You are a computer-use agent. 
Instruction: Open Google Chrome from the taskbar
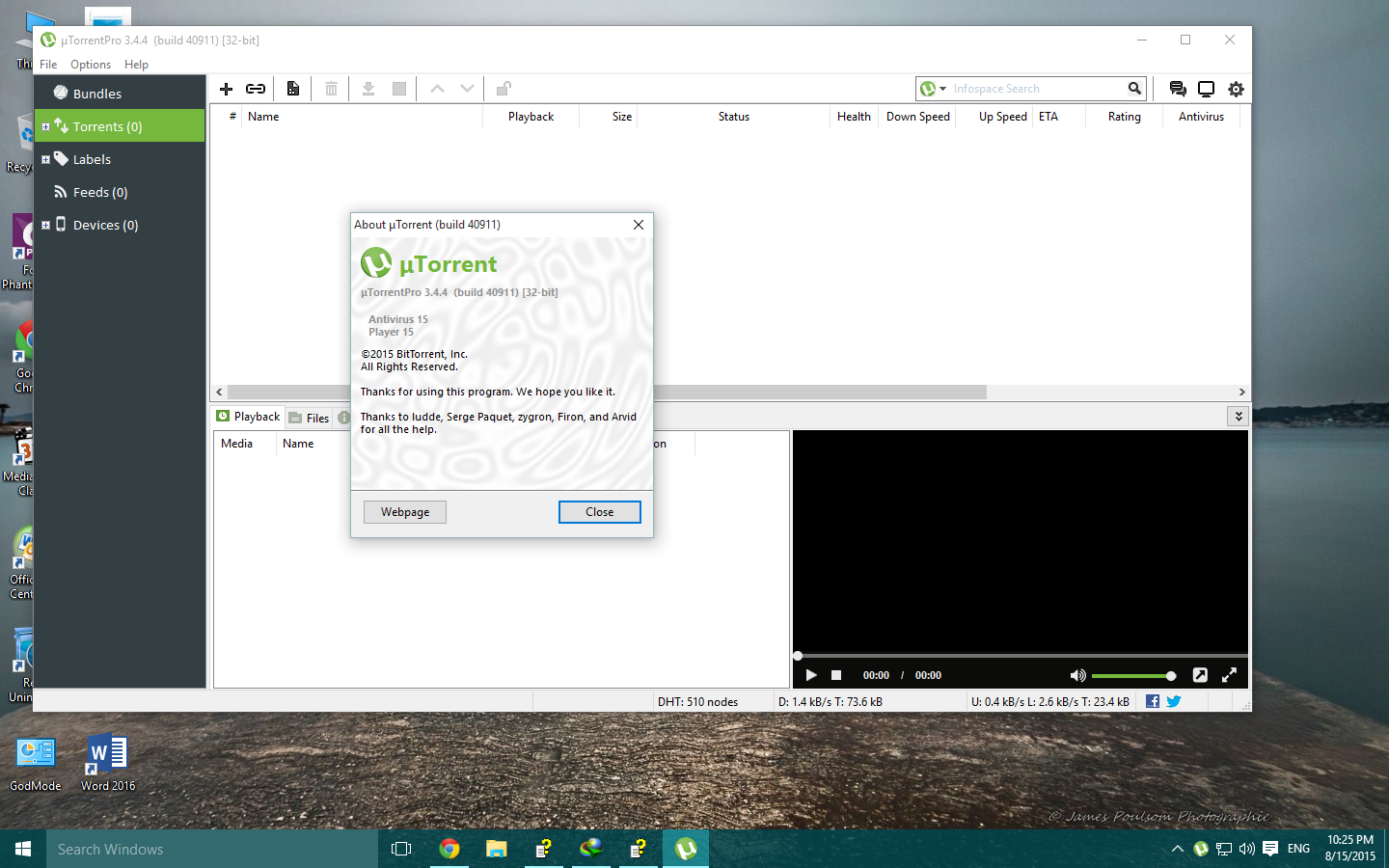tap(449, 849)
